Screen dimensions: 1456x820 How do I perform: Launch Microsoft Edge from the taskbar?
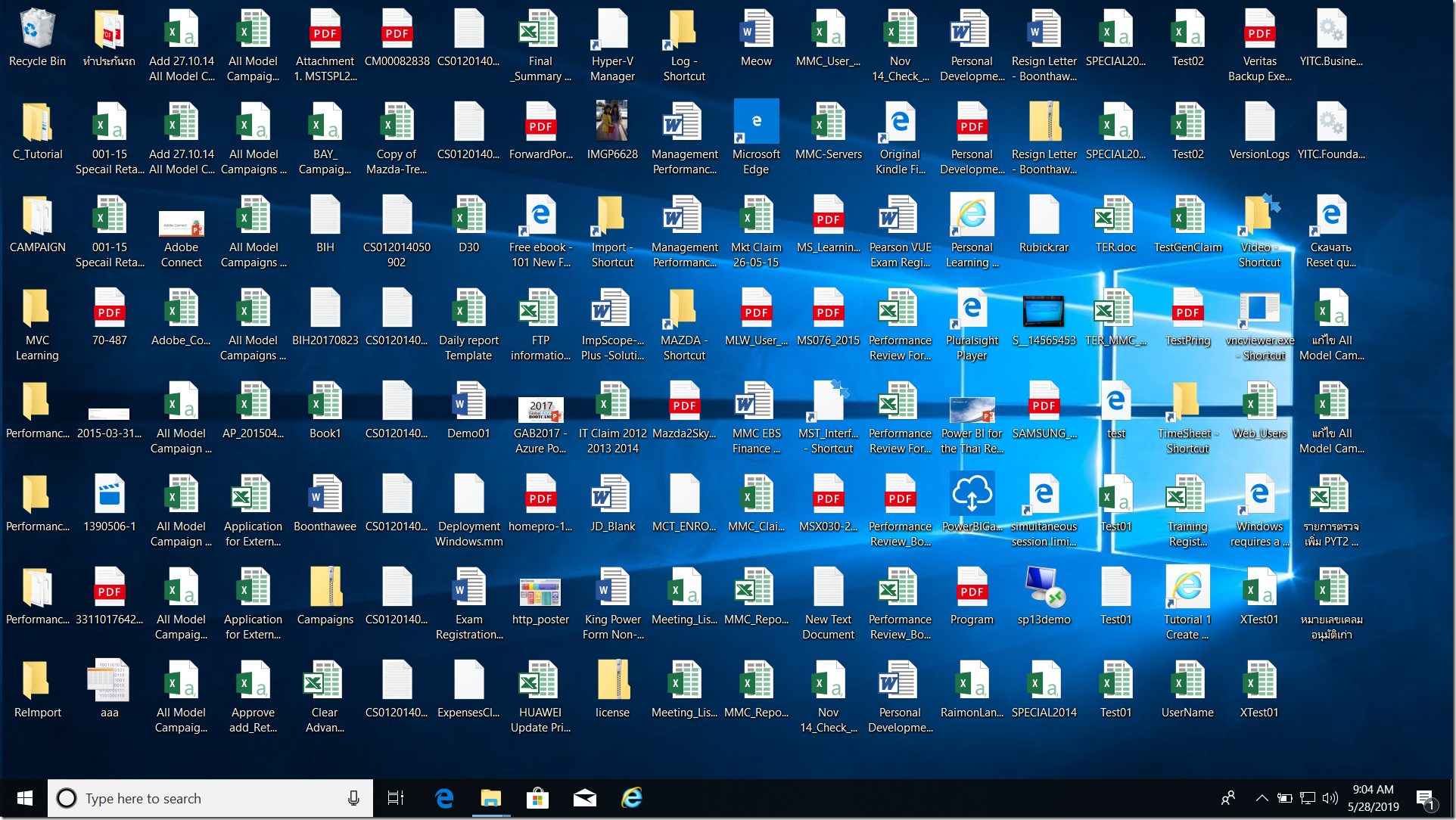click(444, 798)
